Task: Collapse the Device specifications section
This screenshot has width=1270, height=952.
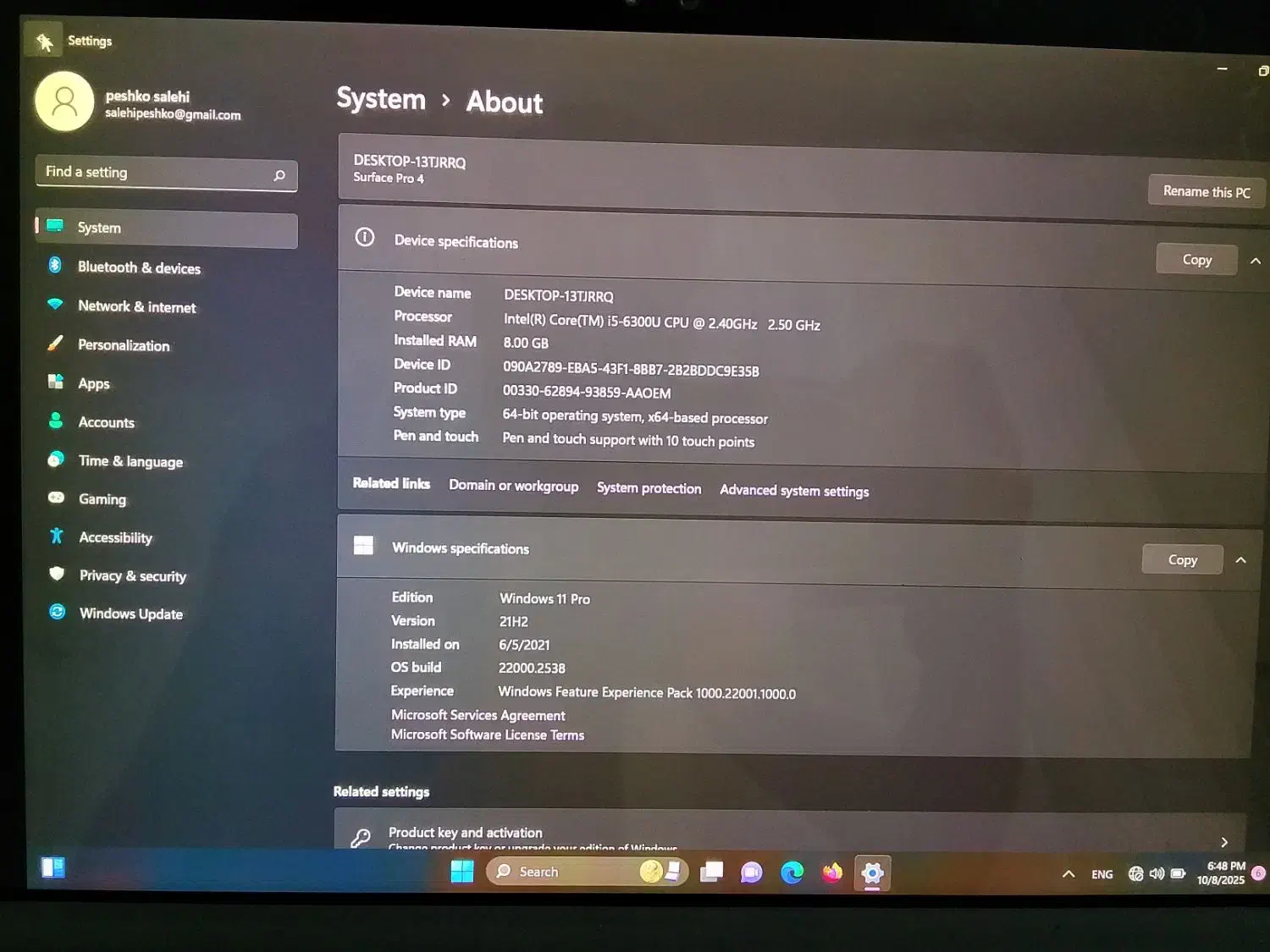Action: click(x=1256, y=261)
